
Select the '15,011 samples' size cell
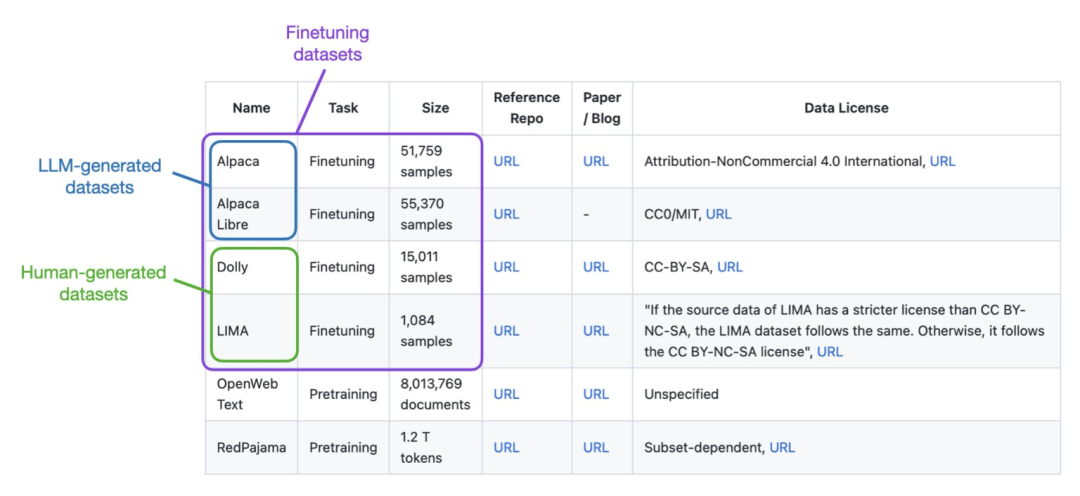pyautogui.click(x=435, y=267)
